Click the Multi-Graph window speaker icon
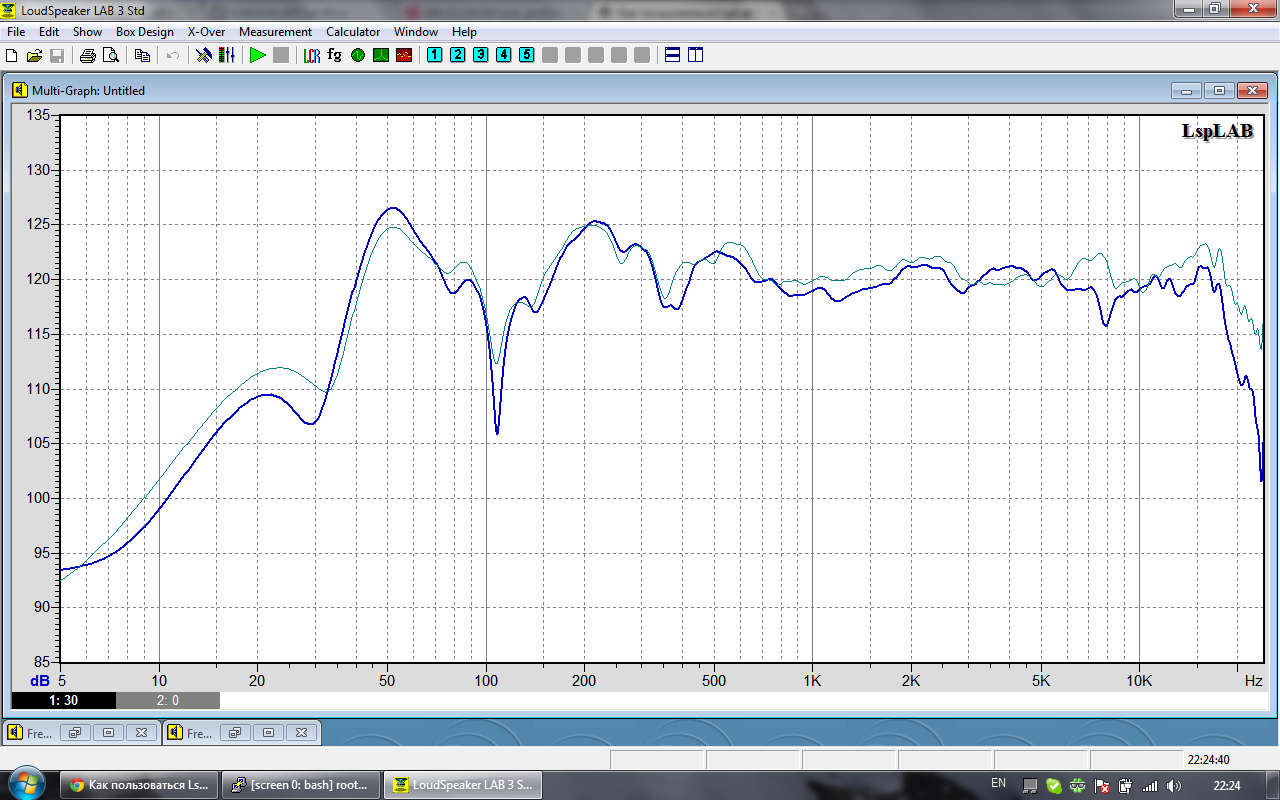The width and height of the screenshot is (1280, 800). pos(19,90)
